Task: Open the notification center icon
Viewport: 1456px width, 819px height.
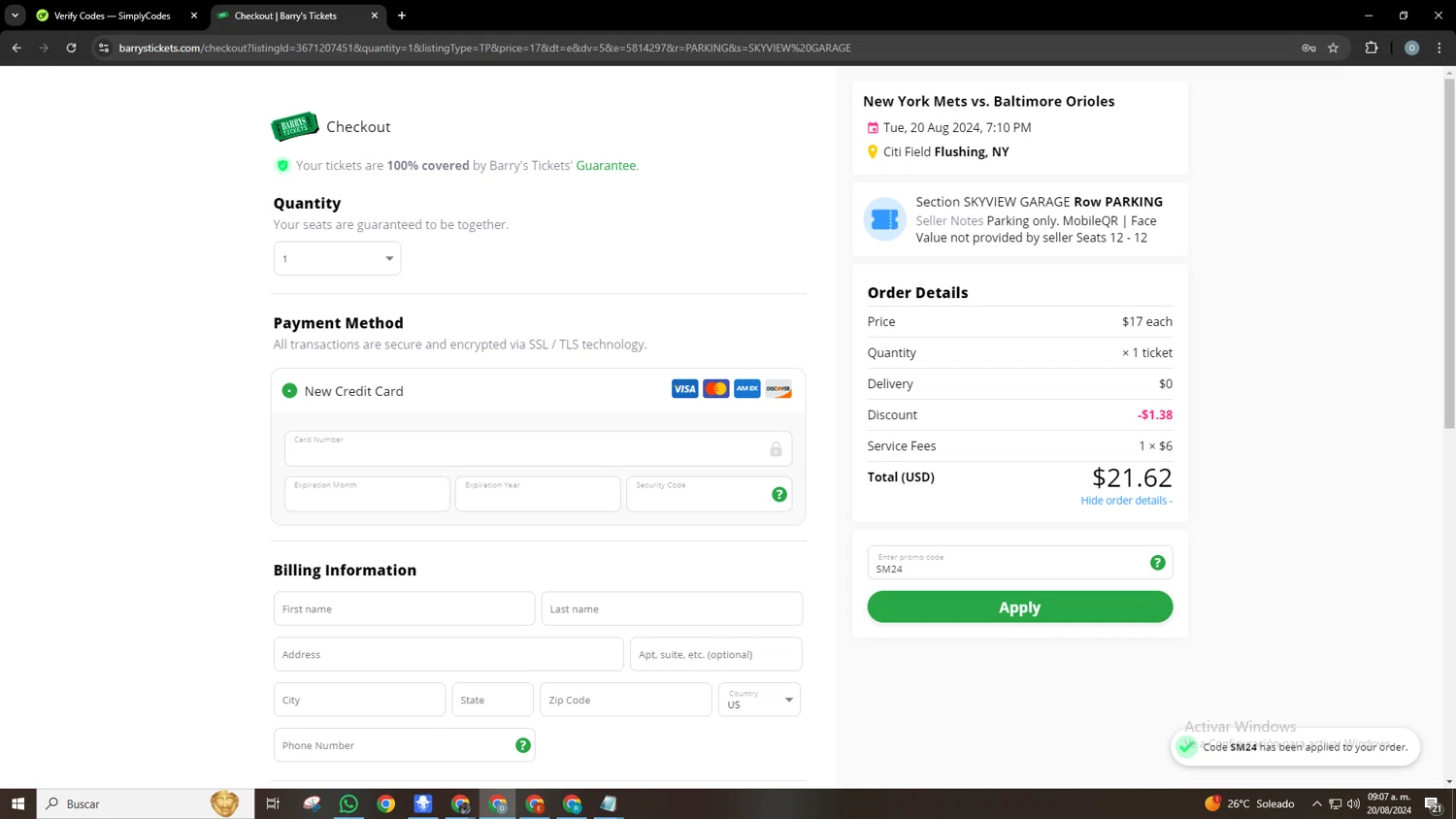Action: coord(1433,803)
